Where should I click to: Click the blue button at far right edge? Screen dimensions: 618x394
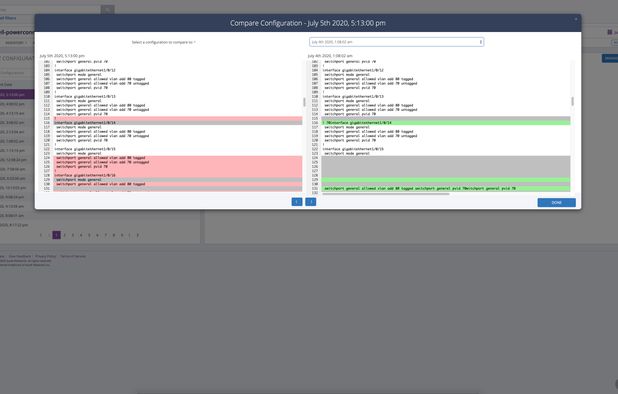tap(610, 58)
